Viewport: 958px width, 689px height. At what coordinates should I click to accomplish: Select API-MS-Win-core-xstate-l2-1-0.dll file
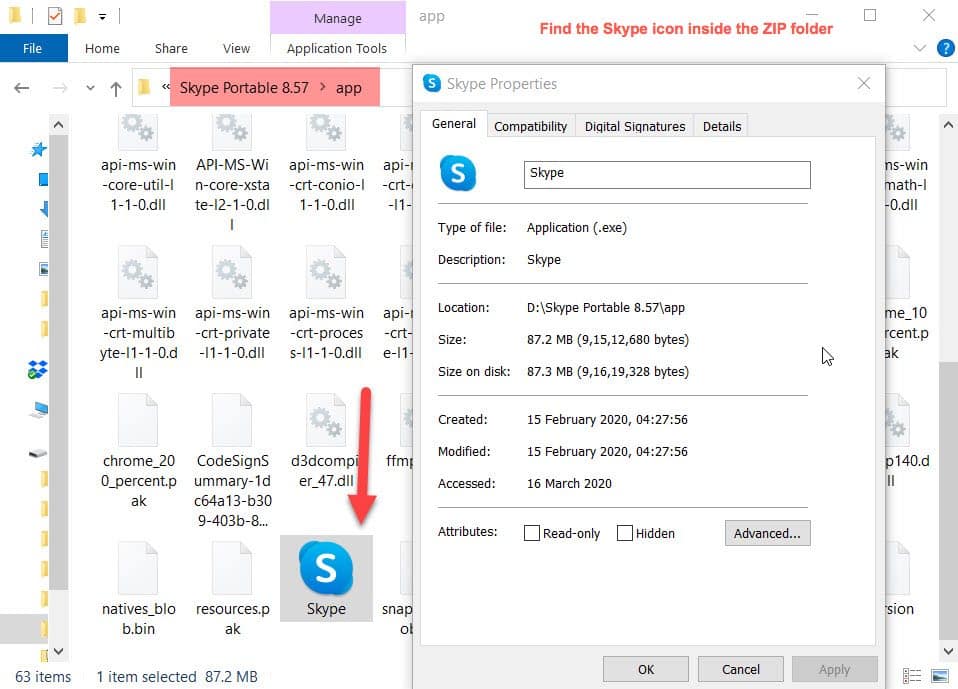[x=232, y=173]
